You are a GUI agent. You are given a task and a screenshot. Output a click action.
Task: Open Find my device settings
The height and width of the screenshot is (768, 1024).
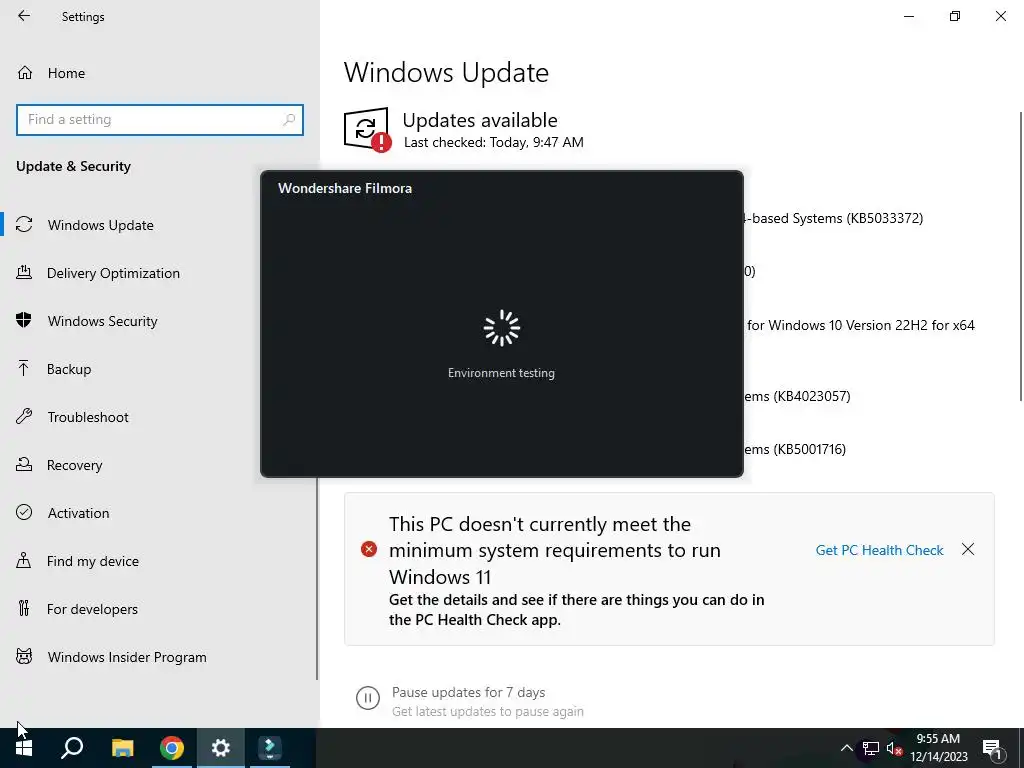(x=93, y=561)
